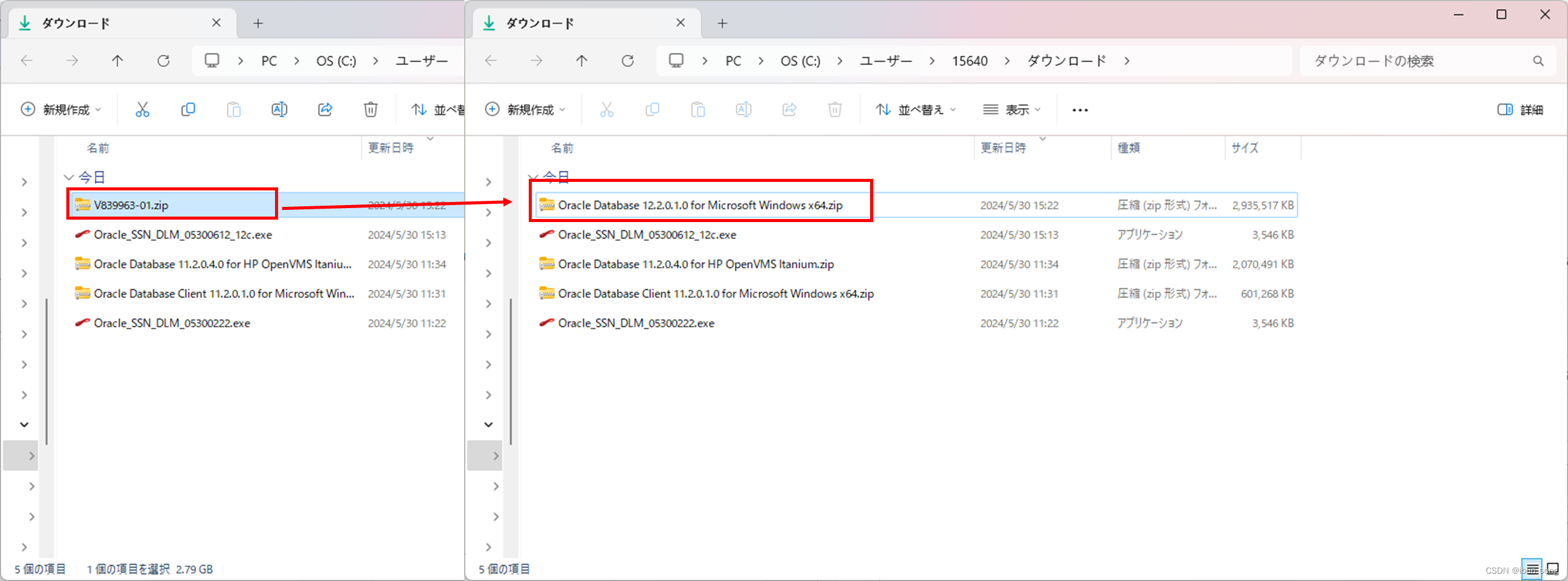Add a new tab in left window

[x=258, y=23]
